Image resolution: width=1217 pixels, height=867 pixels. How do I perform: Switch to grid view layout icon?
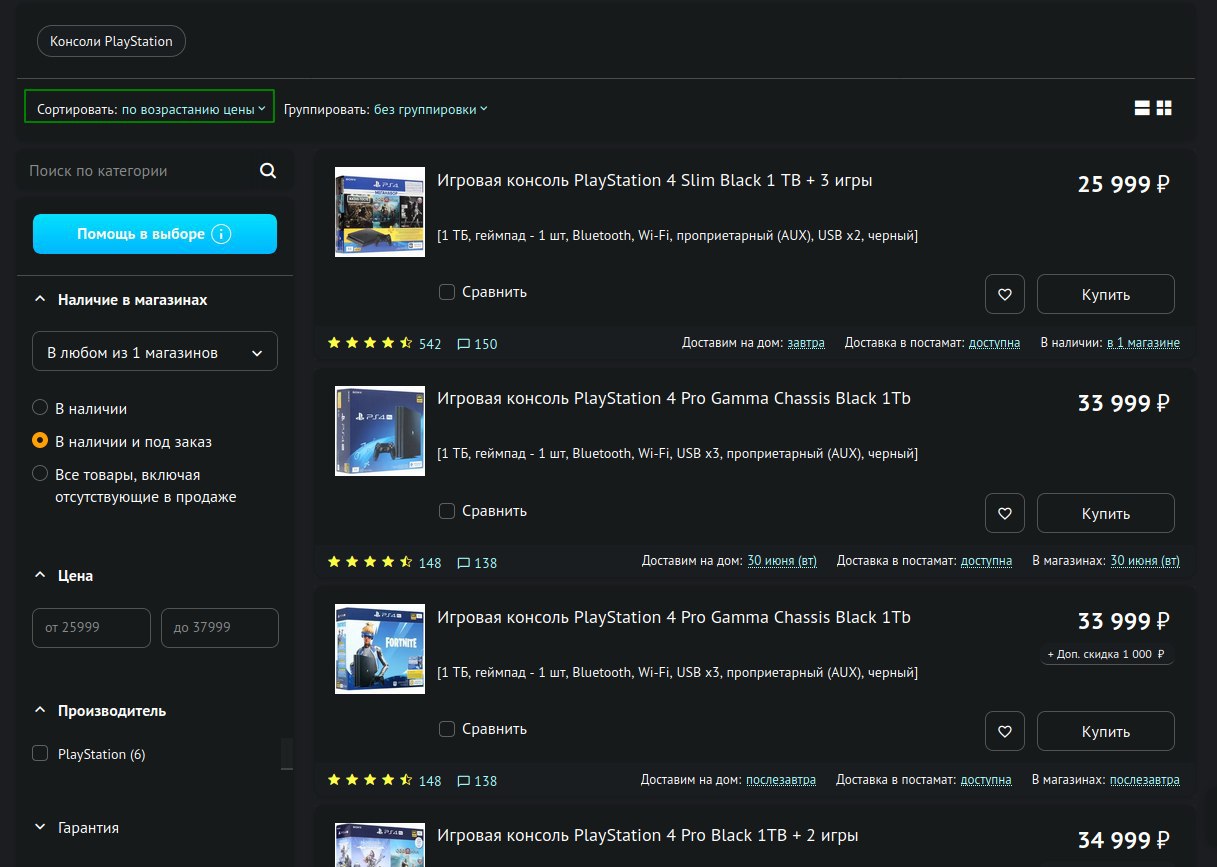tap(1164, 108)
